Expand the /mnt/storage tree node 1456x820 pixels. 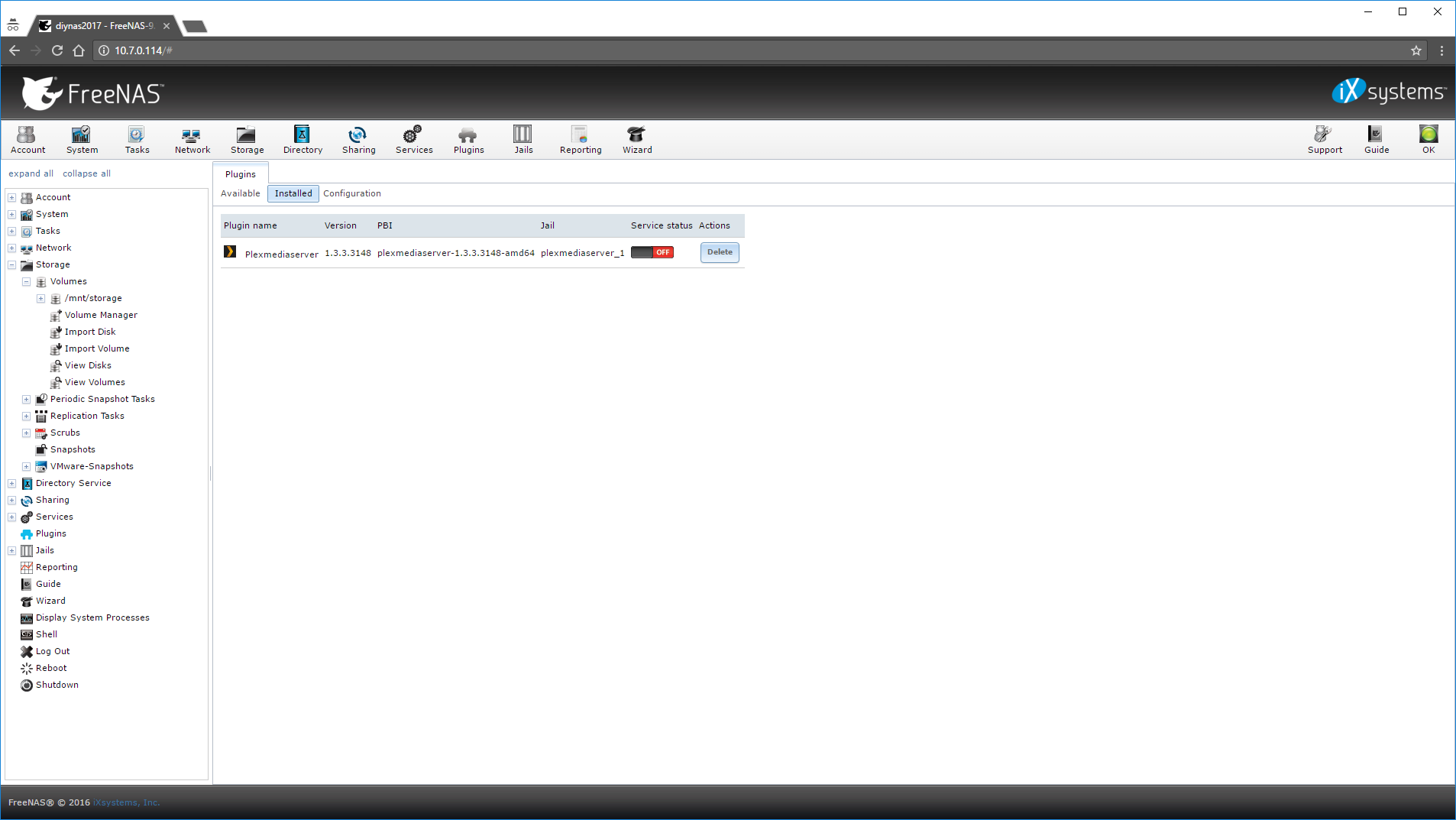pos(41,298)
